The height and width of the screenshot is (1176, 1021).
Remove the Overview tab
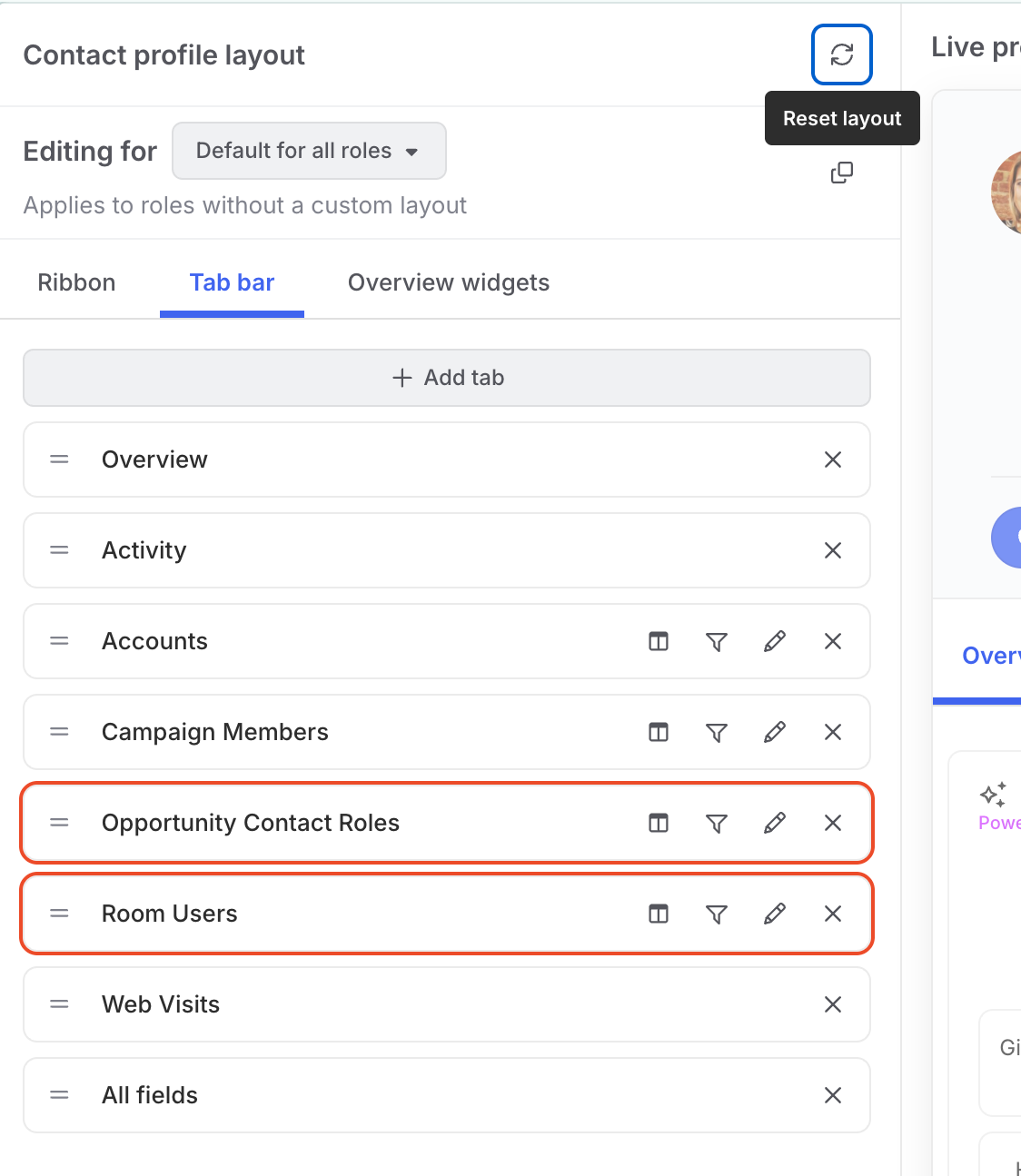(833, 460)
